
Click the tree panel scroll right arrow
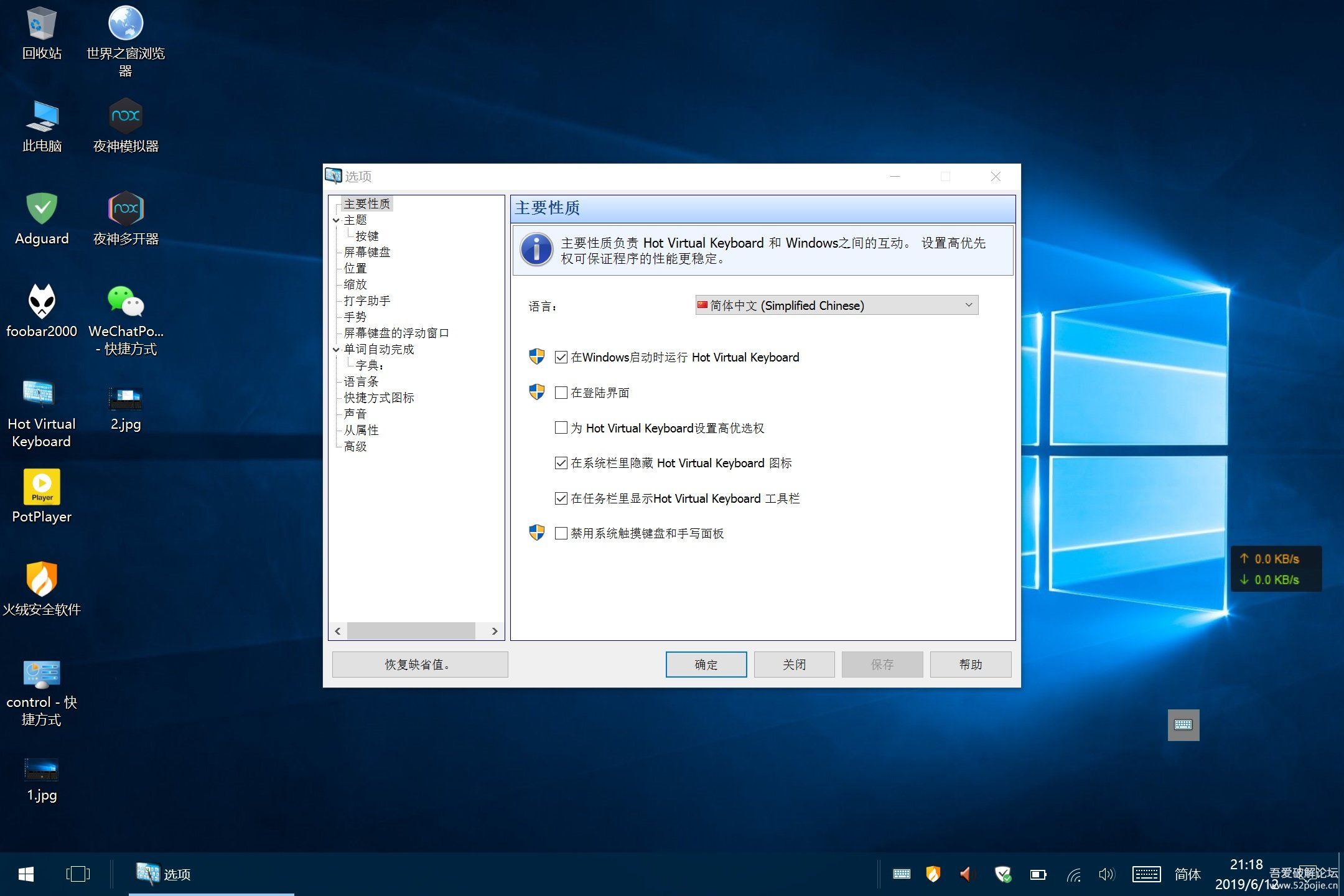pyautogui.click(x=495, y=631)
